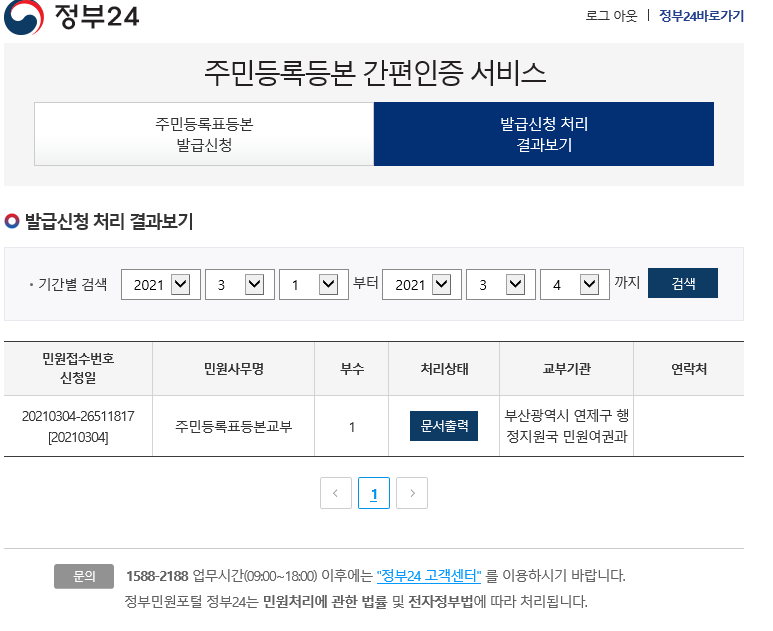
Task: Click the 민원사무명 column header
Action: tap(234, 369)
